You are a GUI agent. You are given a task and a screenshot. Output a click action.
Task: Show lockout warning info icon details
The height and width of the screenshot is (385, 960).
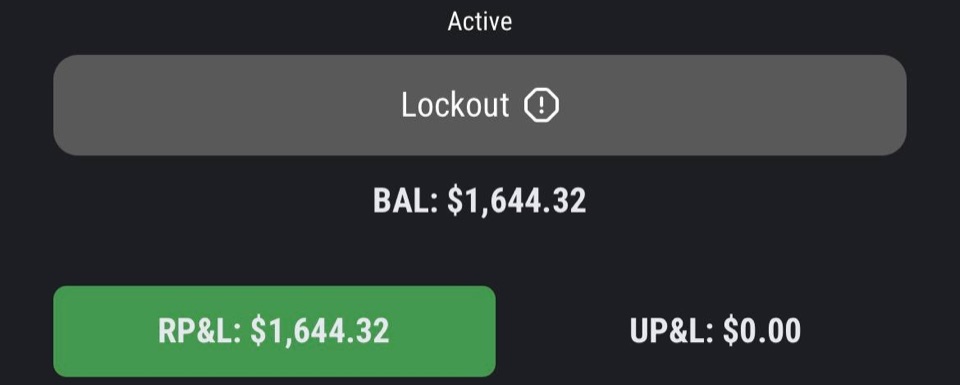pos(541,105)
